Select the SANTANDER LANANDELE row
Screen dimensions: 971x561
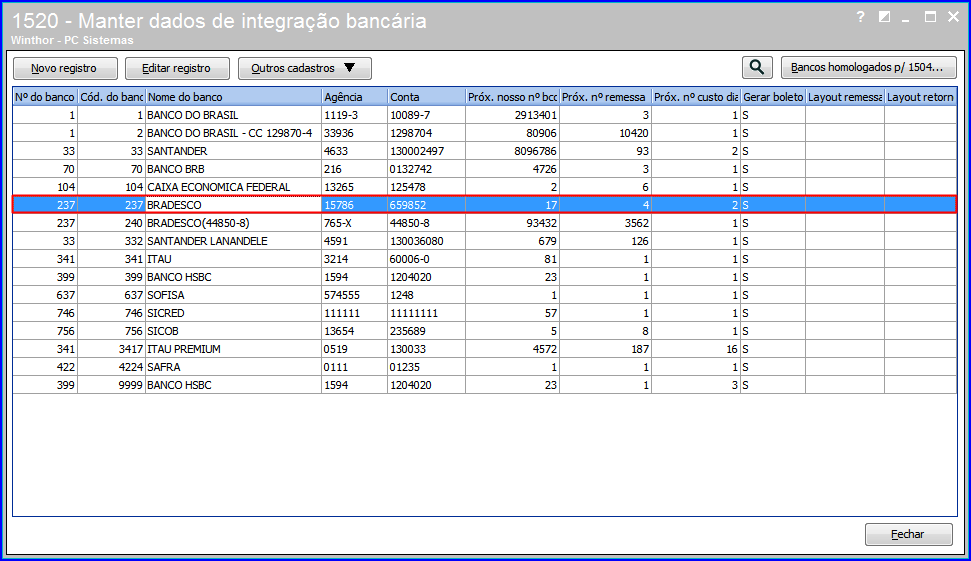tap(485, 241)
